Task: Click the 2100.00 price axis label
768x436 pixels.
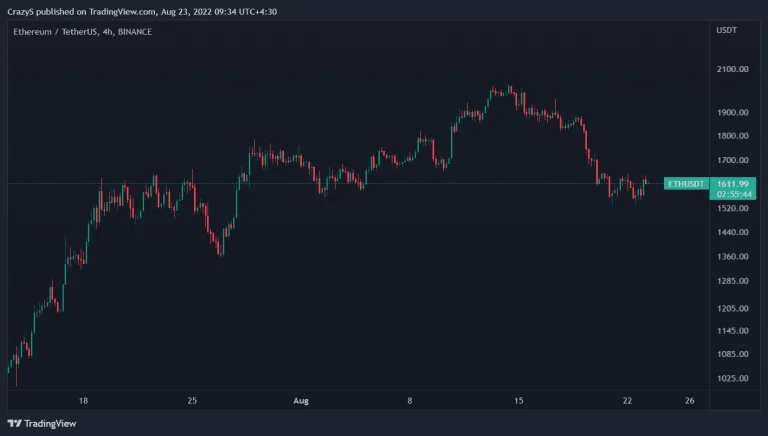Action: 733,69
